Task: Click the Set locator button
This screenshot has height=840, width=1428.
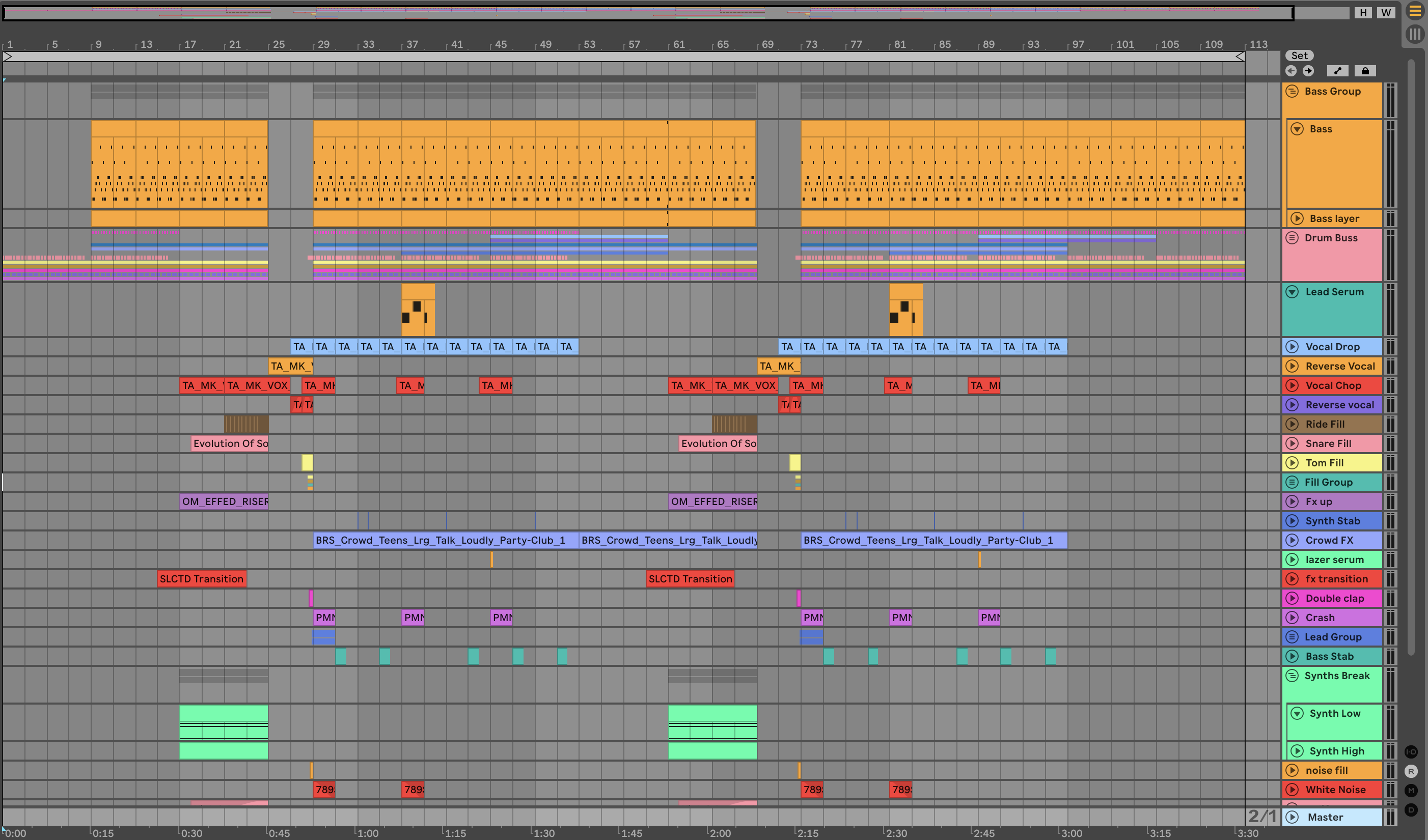Action: [x=1299, y=55]
